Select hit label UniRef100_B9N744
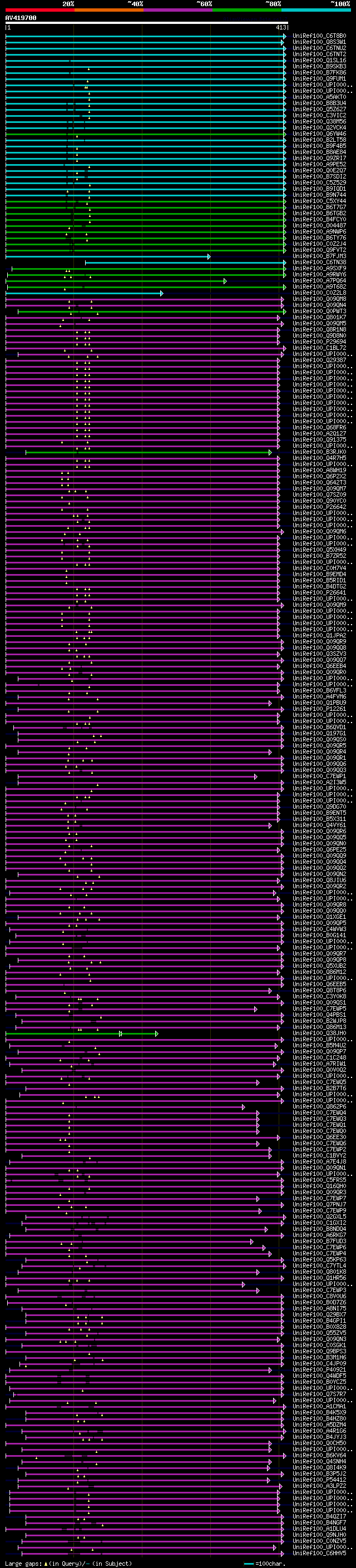 319,195
